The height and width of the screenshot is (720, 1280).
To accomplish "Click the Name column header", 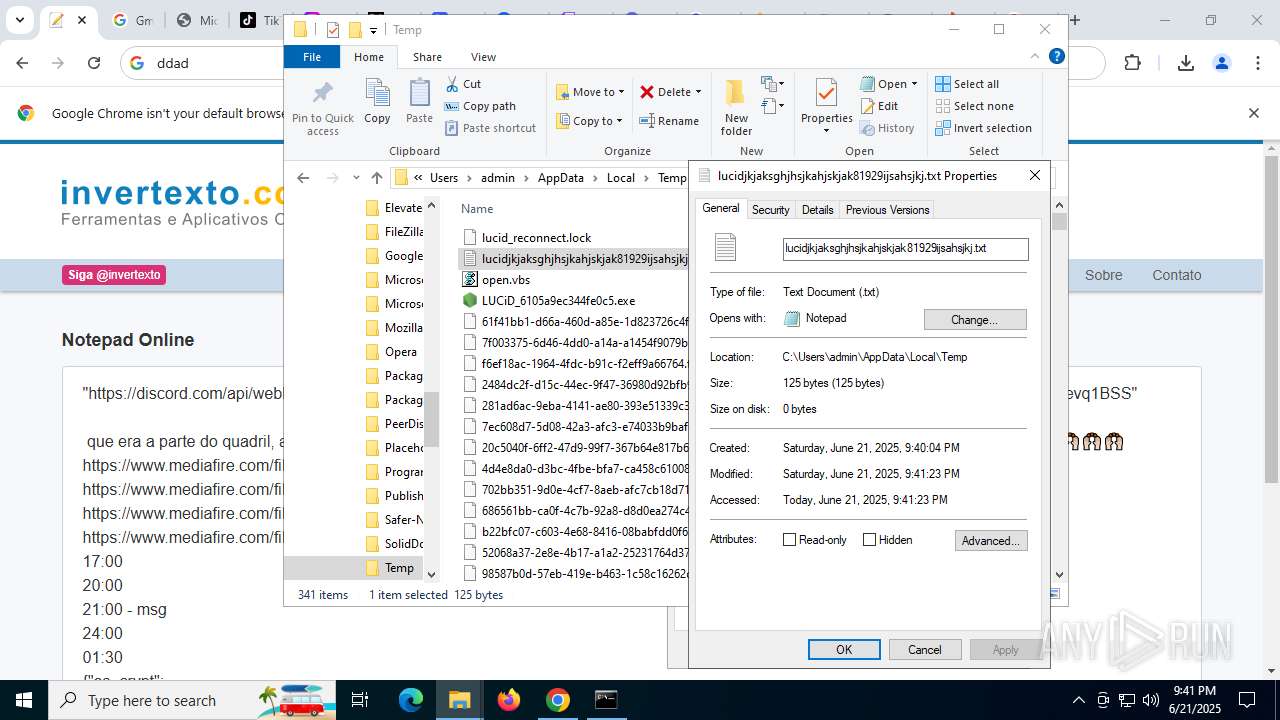I will tap(477, 209).
